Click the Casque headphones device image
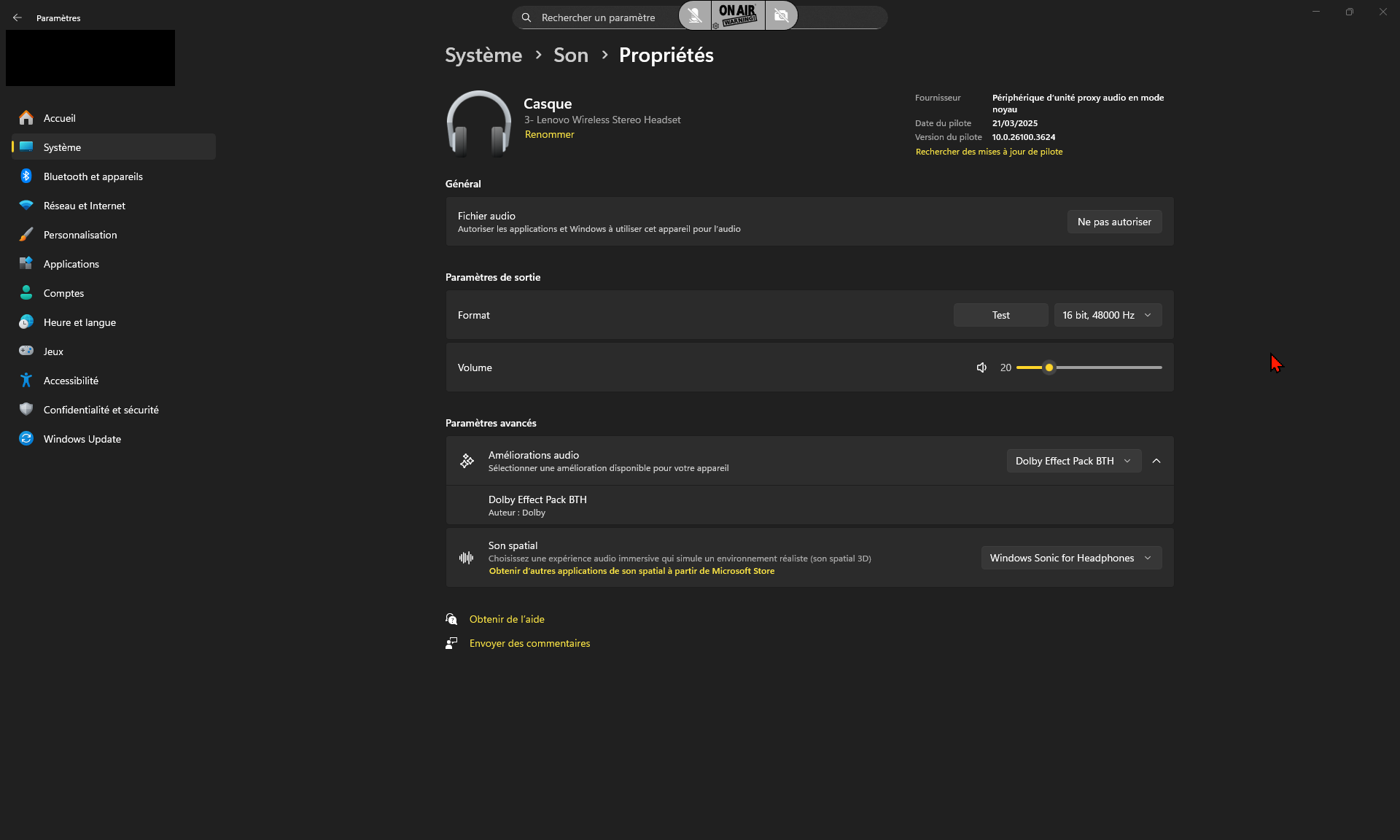The height and width of the screenshot is (840, 1400). (478, 123)
